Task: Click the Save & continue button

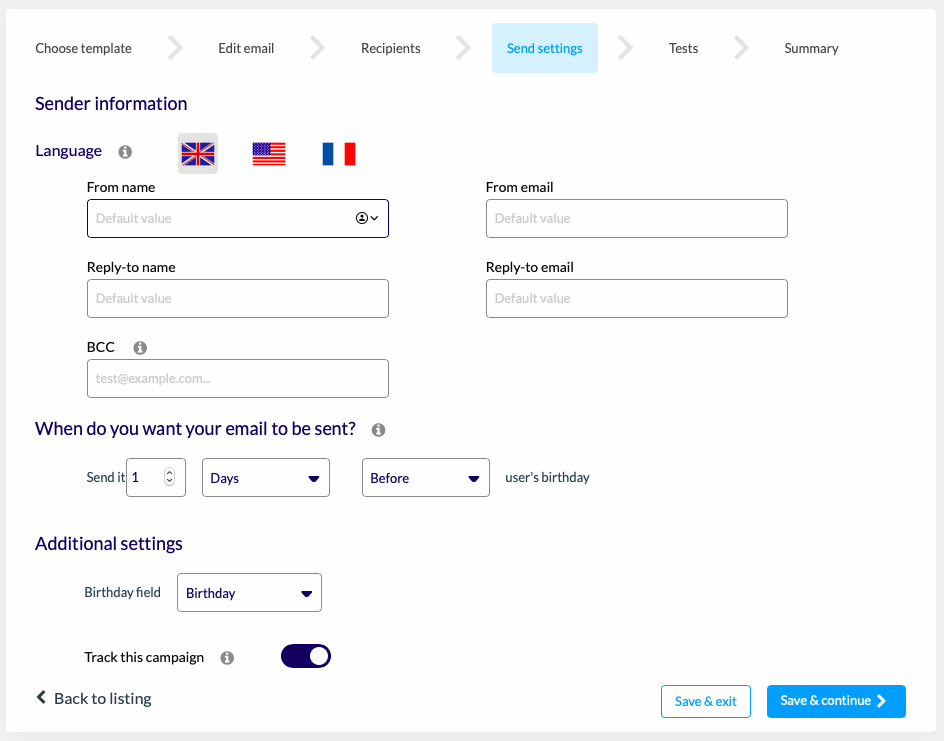Action: pyautogui.click(x=836, y=701)
